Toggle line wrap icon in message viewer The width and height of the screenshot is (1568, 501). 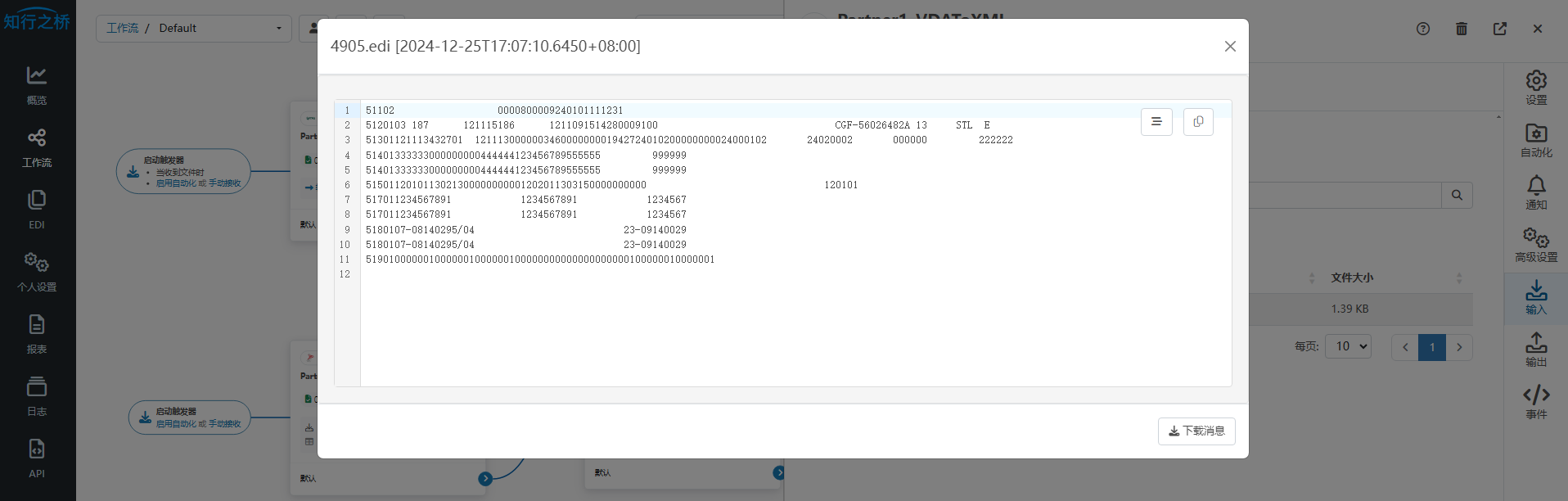1156,122
